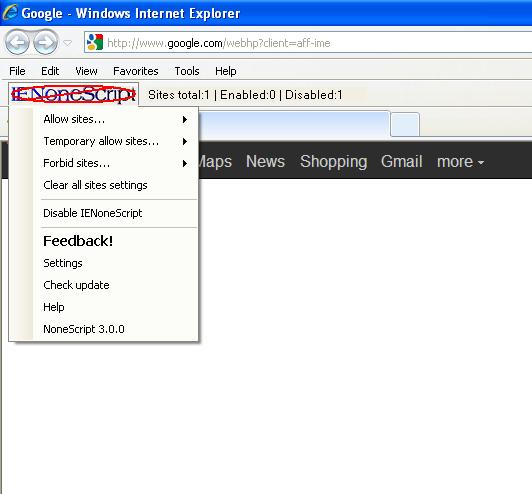Open the Shopping link in Google bar
The width and height of the screenshot is (532, 494).
[x=334, y=162]
